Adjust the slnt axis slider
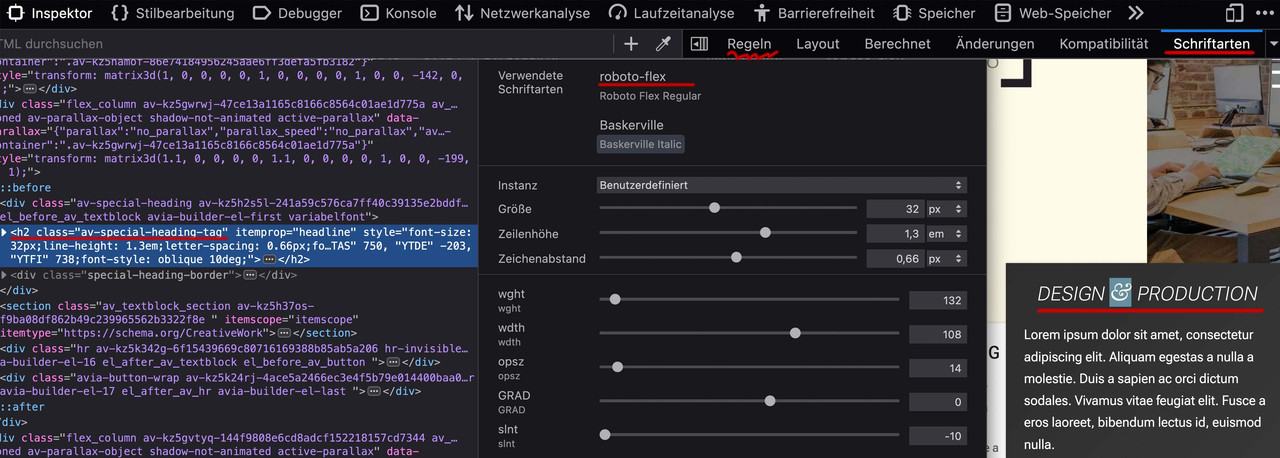The image size is (1280, 458). tap(749, 435)
